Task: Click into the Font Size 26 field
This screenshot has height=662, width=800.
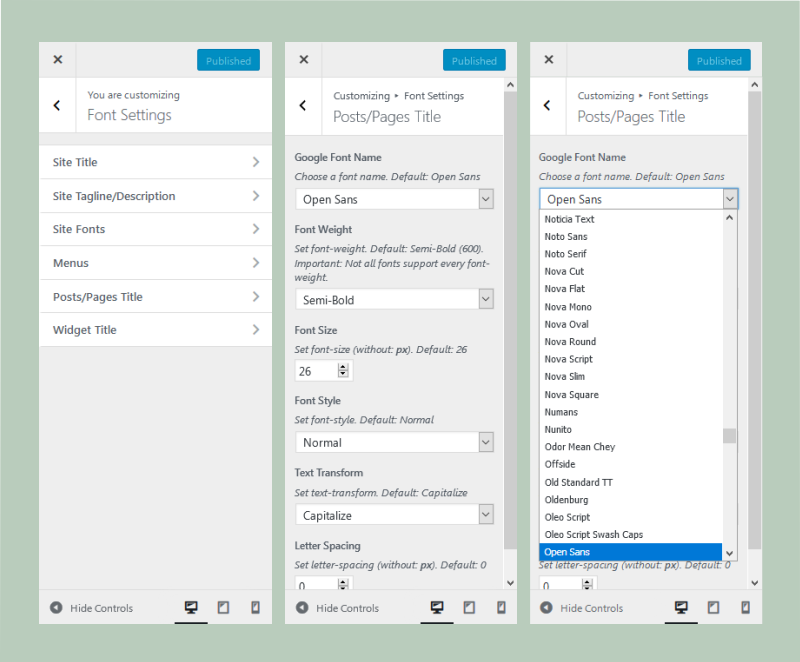Action: [316, 371]
